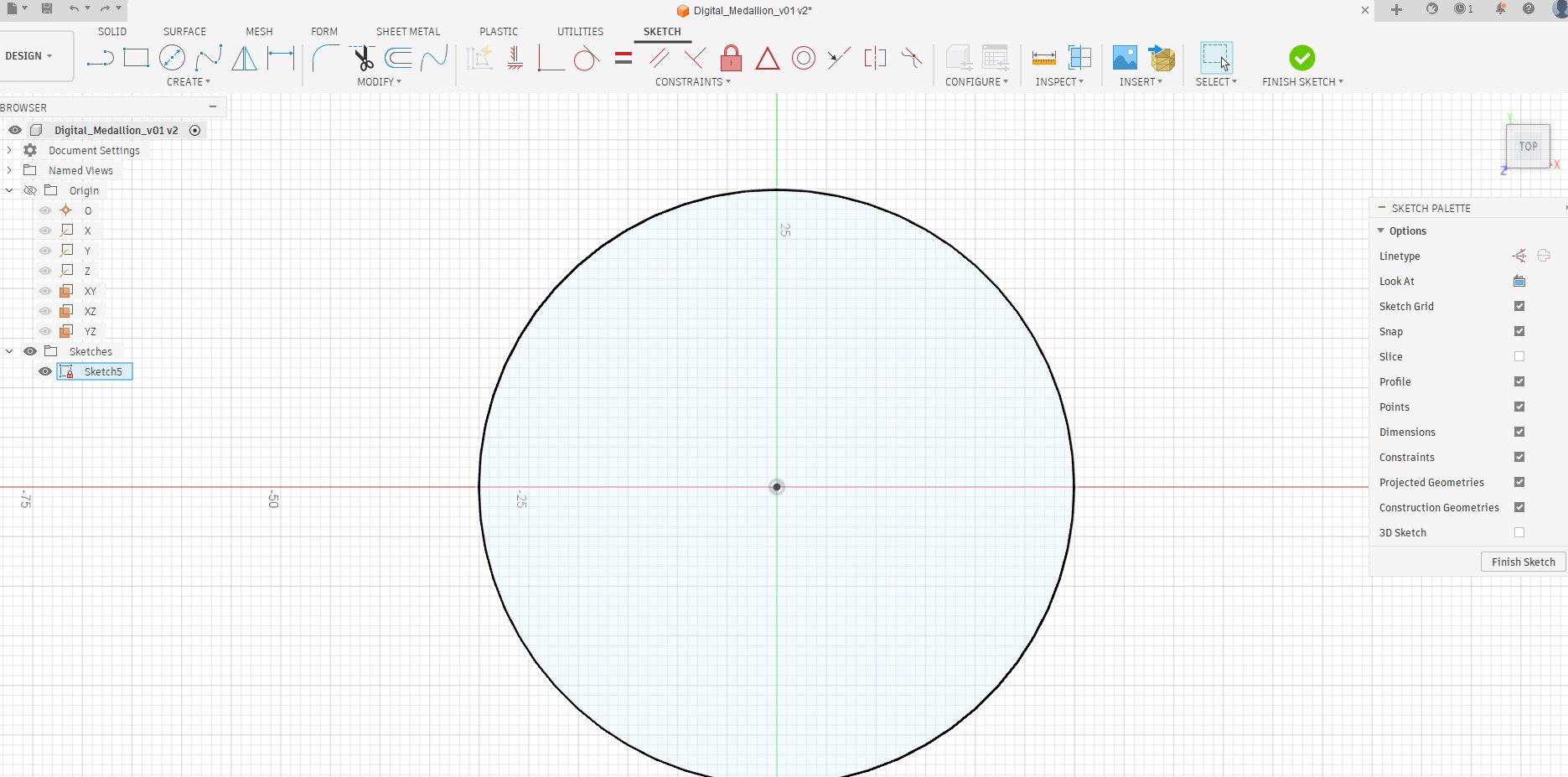
Task: Collapse the Options section in Sketch Palette
Action: coord(1381,231)
